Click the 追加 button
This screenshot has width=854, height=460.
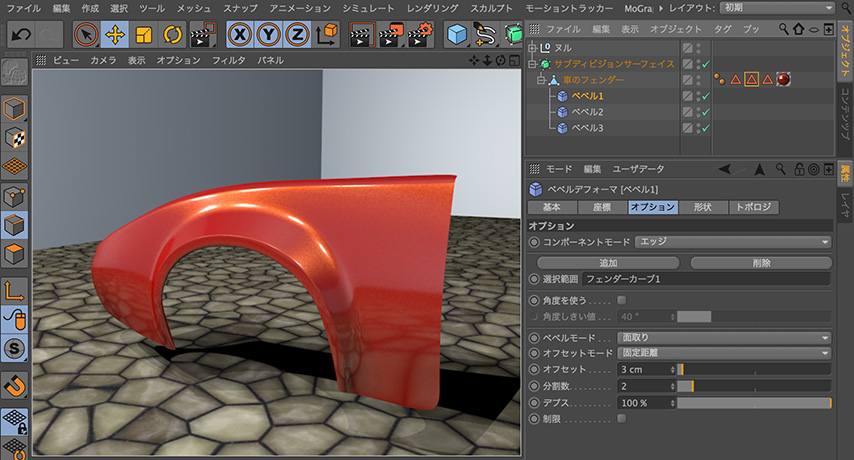point(606,263)
